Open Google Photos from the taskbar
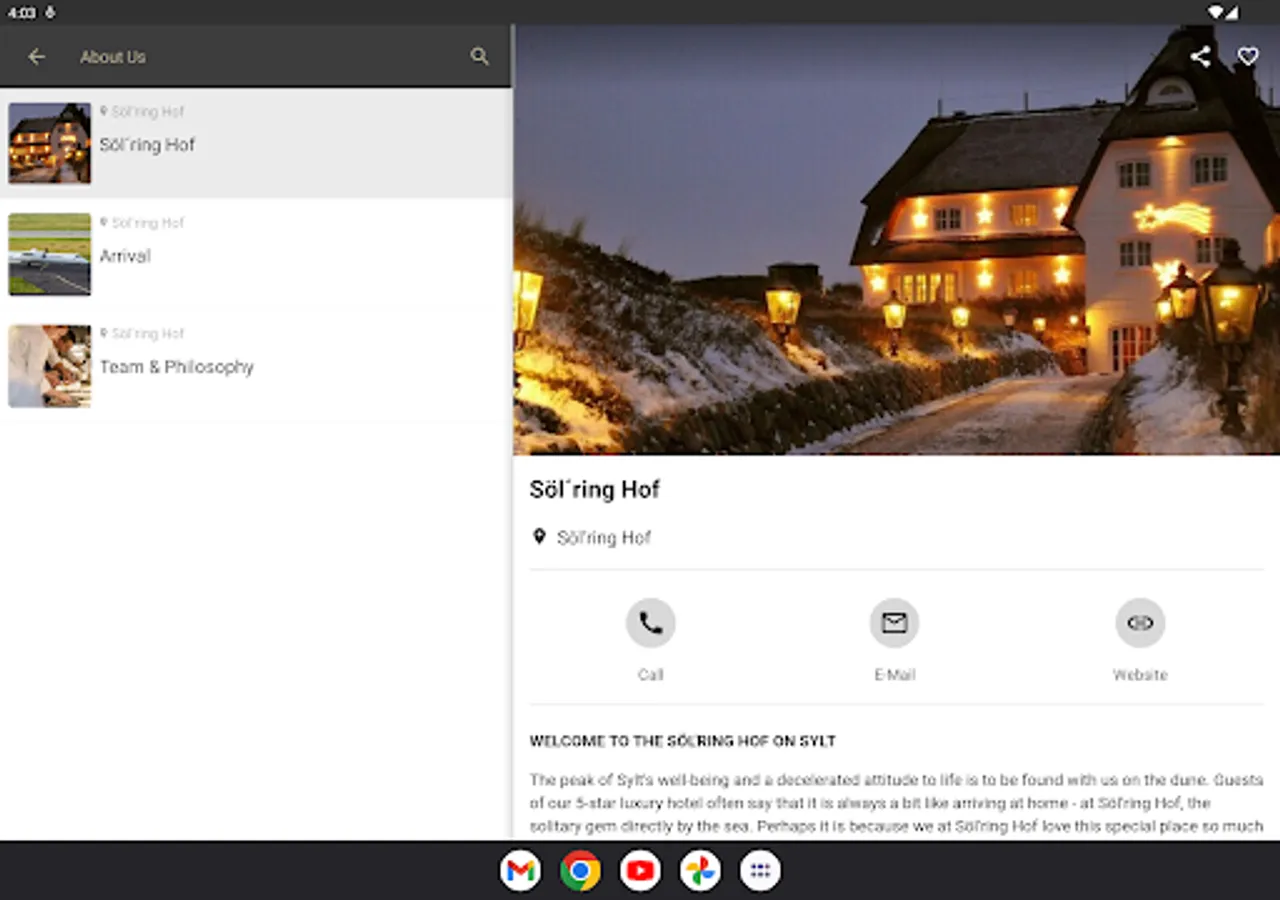This screenshot has height=900, width=1280. pos(700,871)
